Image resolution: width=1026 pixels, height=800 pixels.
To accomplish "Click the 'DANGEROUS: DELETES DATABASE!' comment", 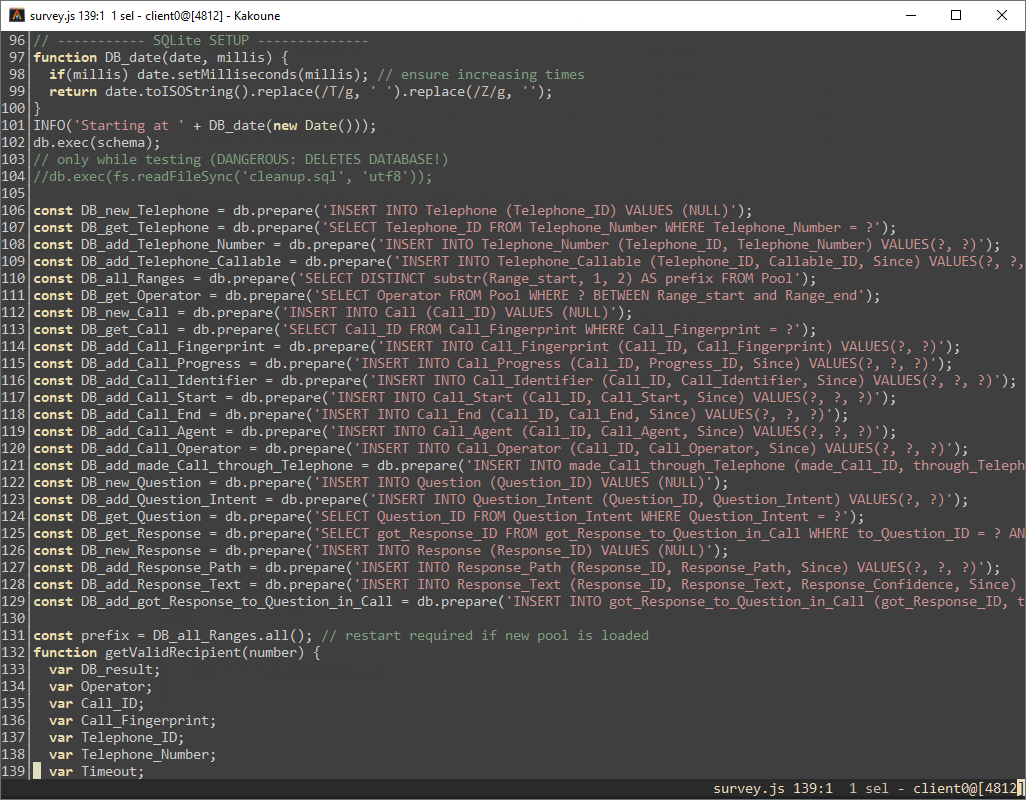I will click(x=328, y=160).
